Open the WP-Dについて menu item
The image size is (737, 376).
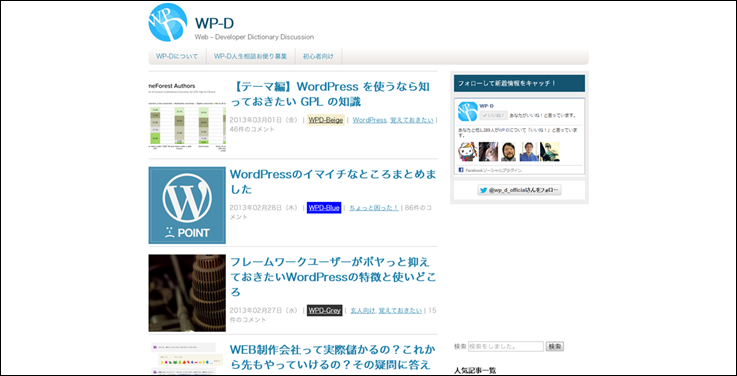[177, 56]
